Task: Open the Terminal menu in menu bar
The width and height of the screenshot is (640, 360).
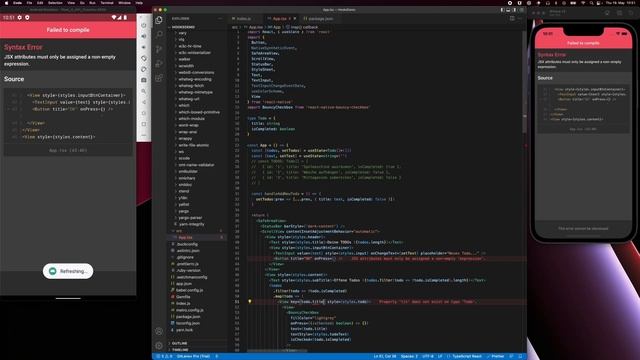Action: (x=107, y=3)
